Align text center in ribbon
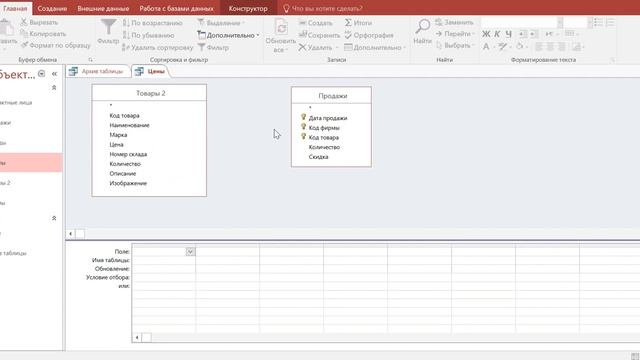Viewport: 640px width, 360px height. point(550,46)
